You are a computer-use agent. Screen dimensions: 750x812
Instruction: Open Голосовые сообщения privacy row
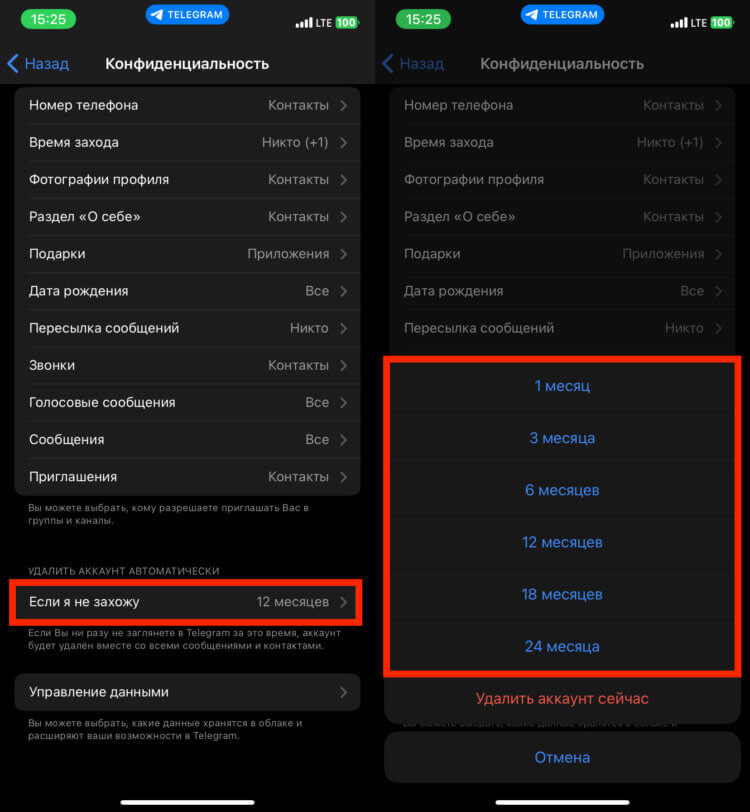(188, 402)
